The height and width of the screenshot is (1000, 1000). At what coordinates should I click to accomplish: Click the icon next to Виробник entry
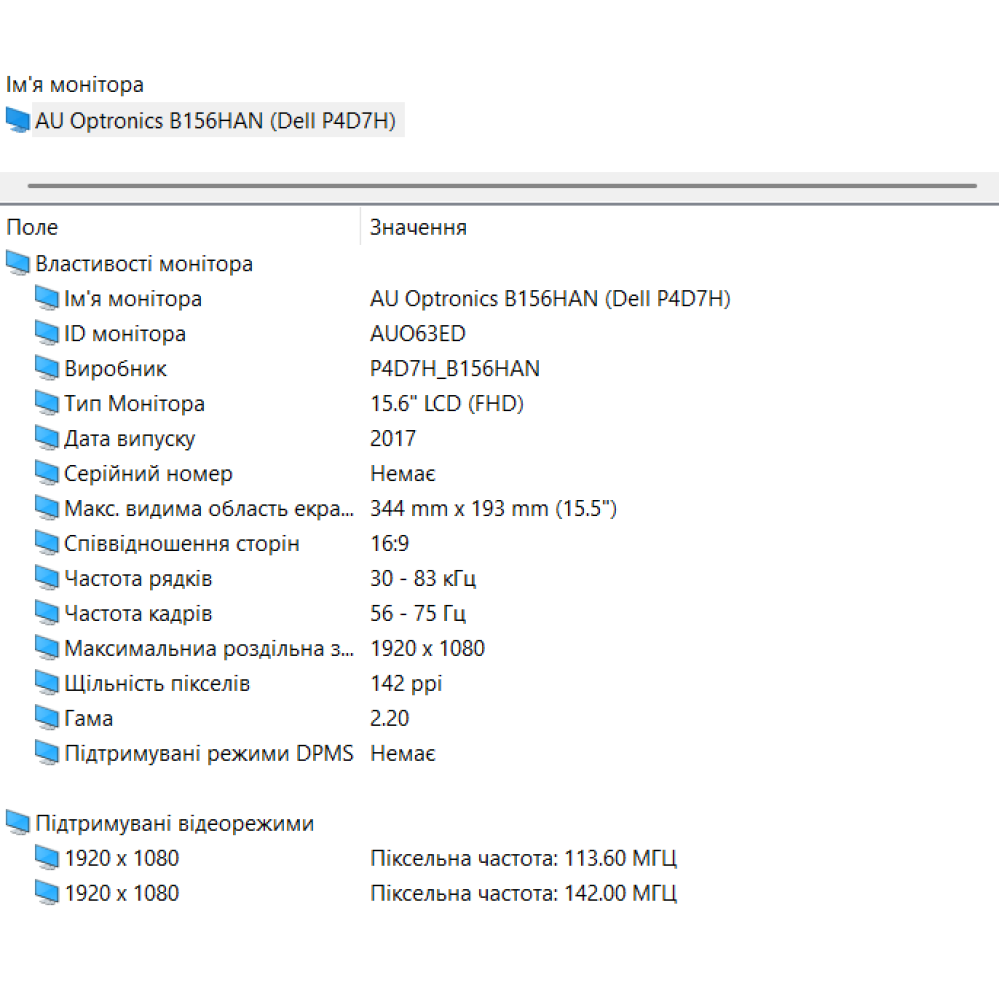coord(46,368)
